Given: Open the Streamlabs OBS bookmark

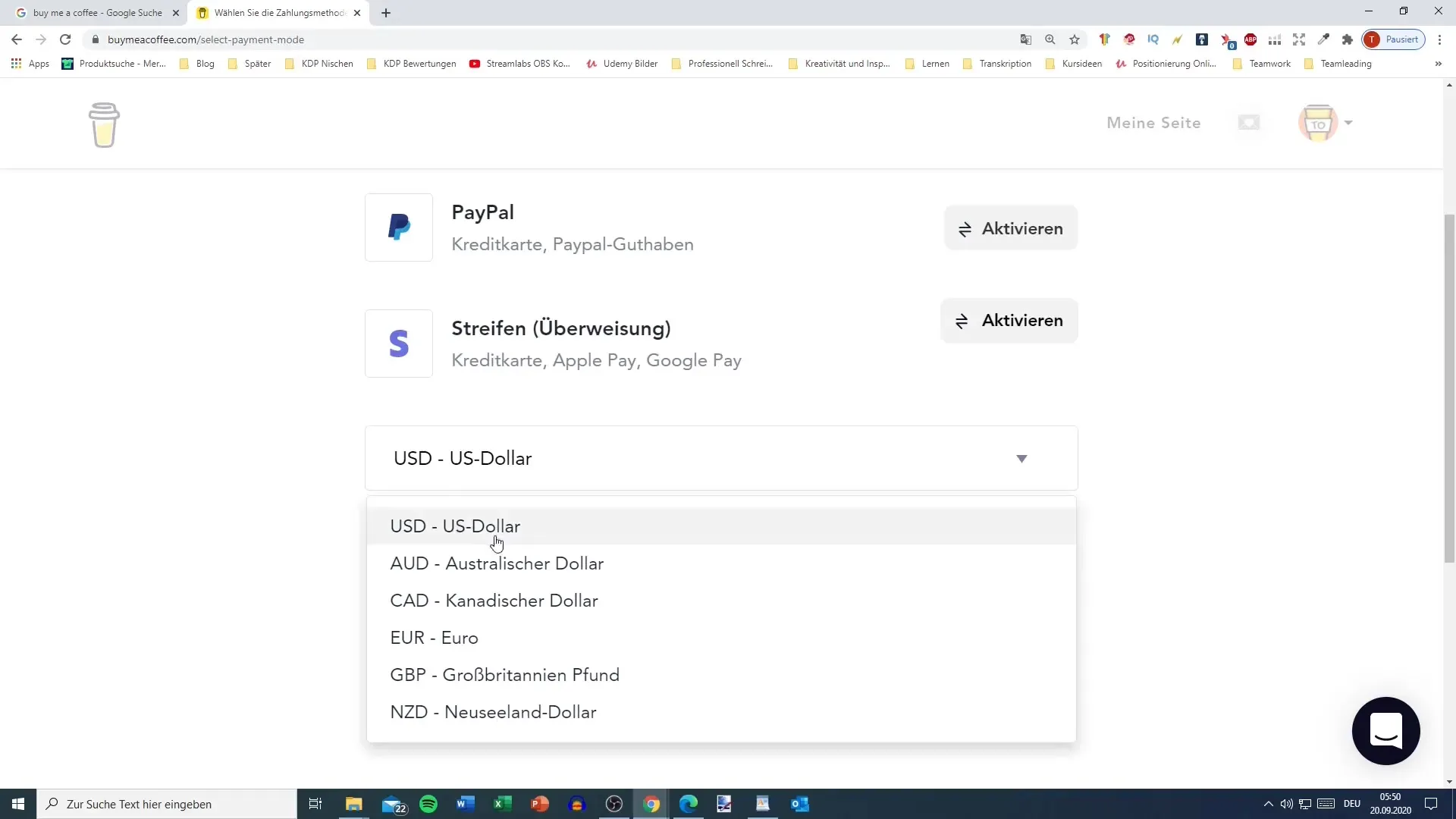Looking at the screenshot, I should [x=520, y=64].
